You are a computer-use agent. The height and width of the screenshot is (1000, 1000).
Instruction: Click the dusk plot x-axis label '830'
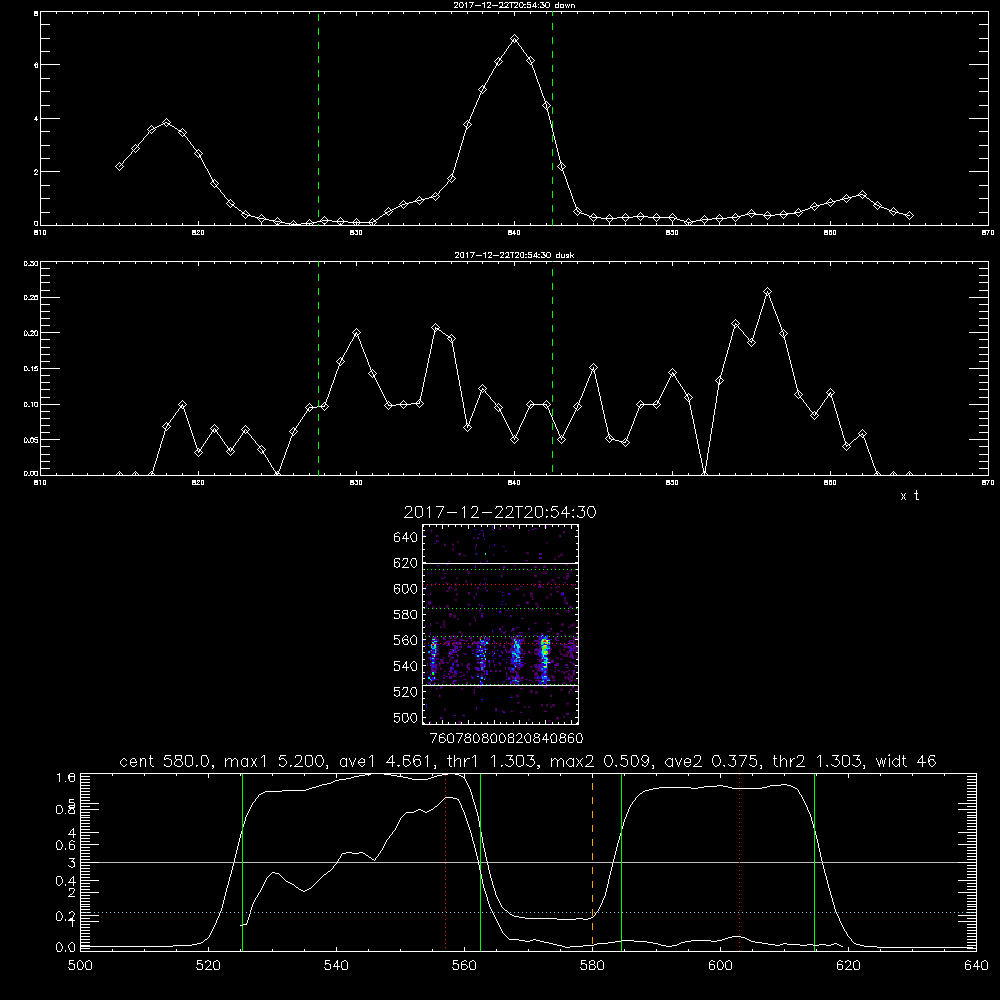tap(357, 483)
